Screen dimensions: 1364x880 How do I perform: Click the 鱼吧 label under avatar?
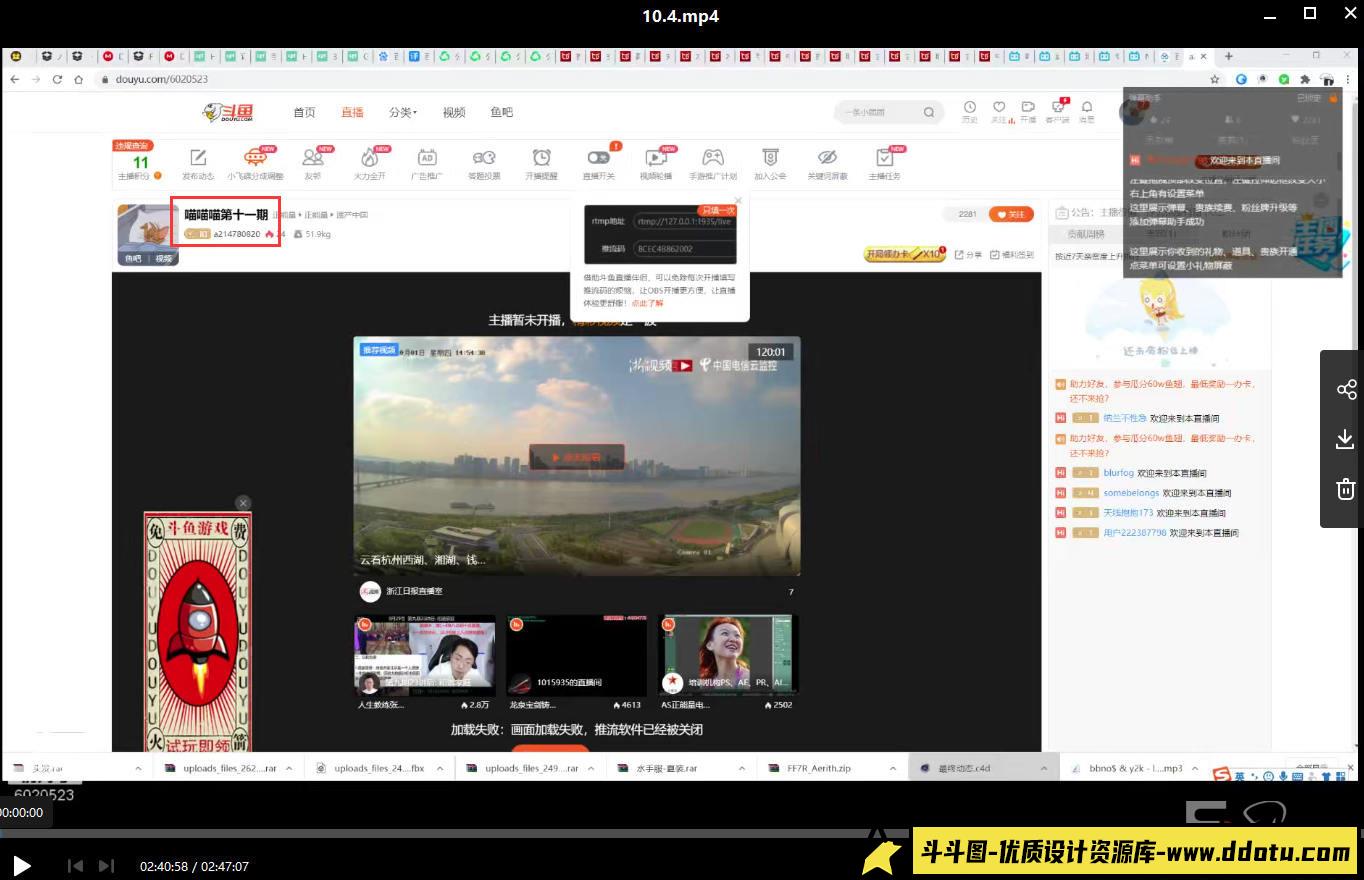133,258
